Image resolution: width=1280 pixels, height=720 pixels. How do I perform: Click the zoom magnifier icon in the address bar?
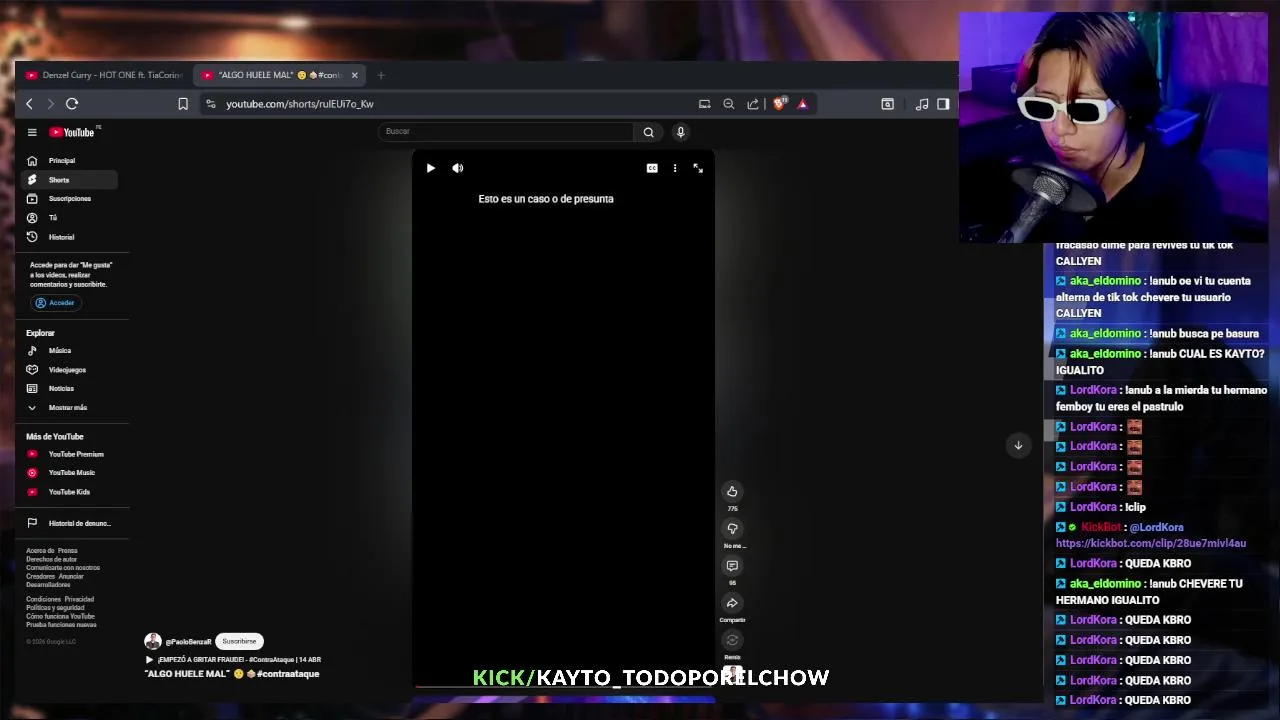pyautogui.click(x=729, y=104)
